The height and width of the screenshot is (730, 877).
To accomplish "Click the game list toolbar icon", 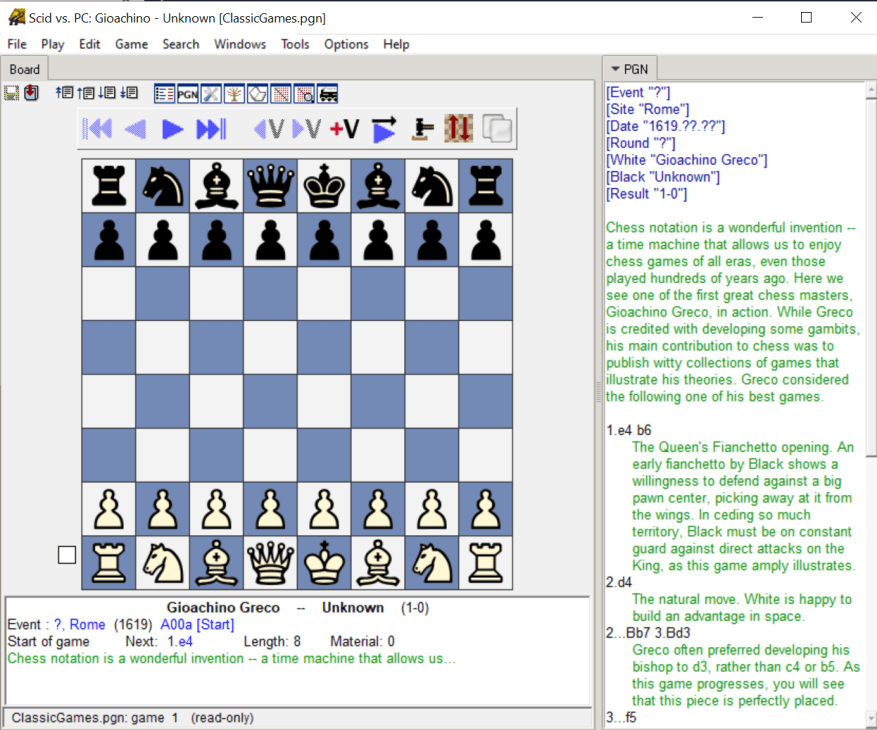I will [164, 94].
